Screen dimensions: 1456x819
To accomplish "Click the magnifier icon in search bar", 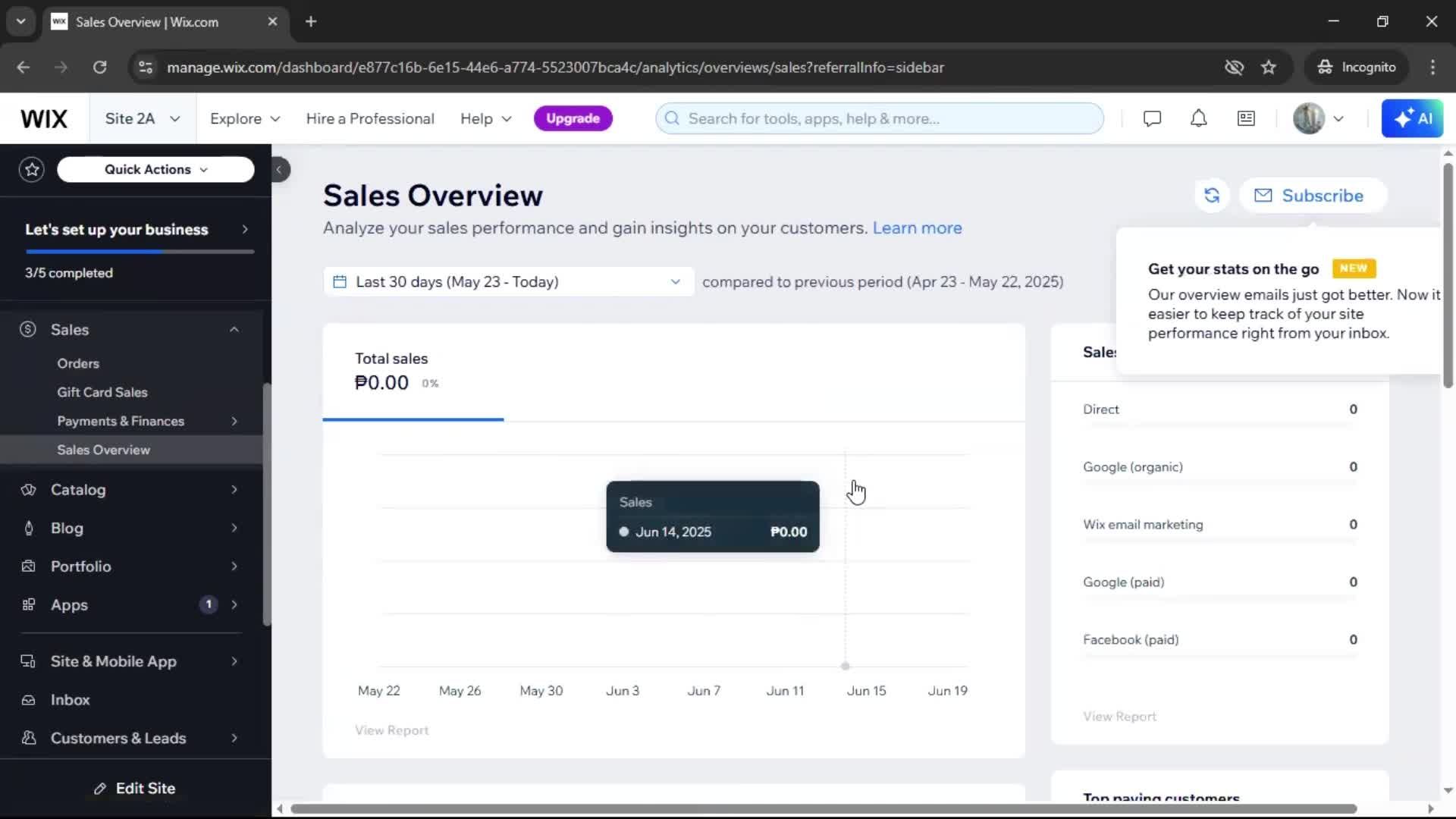I will pyautogui.click(x=672, y=118).
